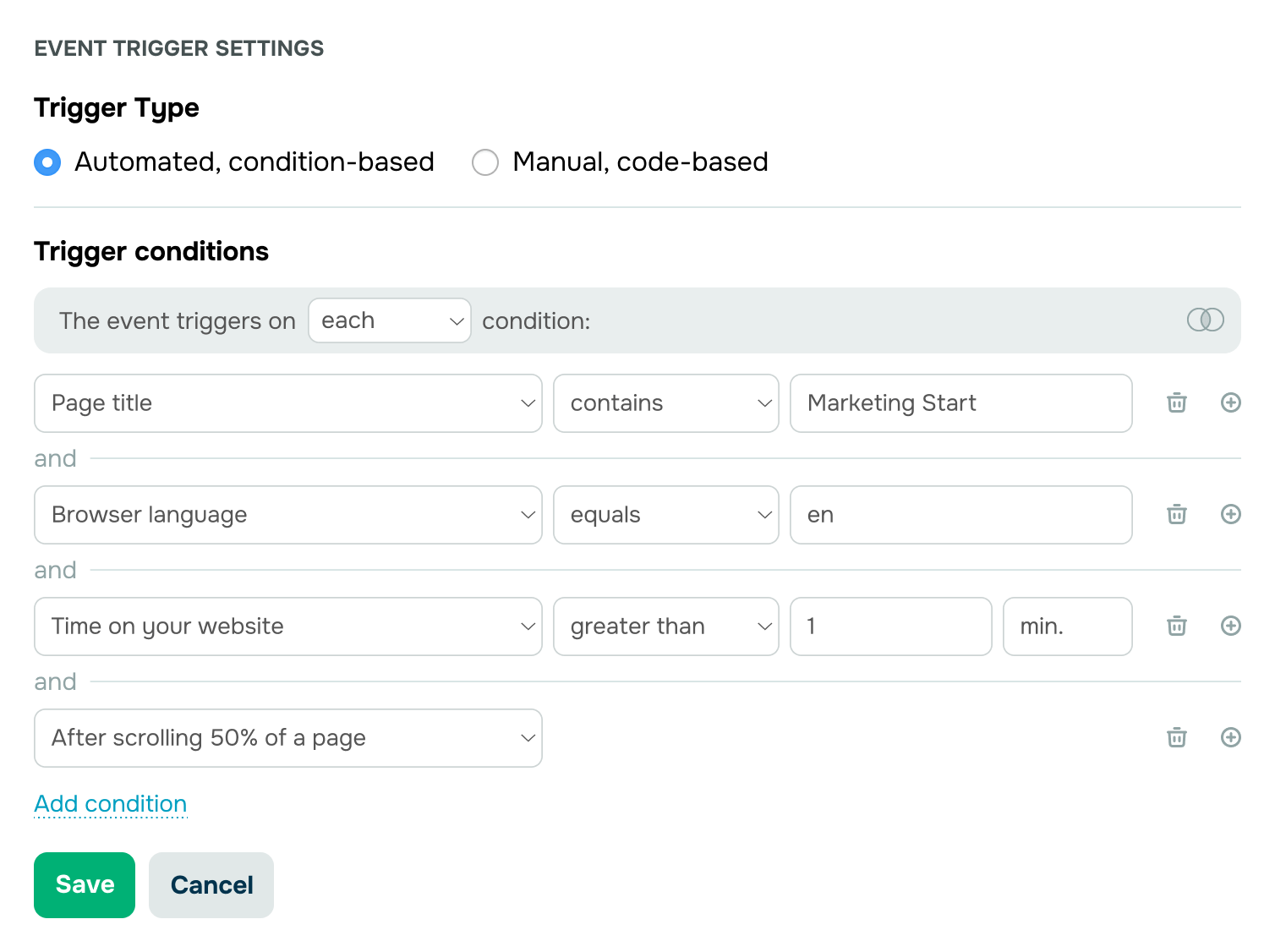Click plus icon beside After scrolling row
This screenshot has width=1275, height=952.
click(1231, 738)
